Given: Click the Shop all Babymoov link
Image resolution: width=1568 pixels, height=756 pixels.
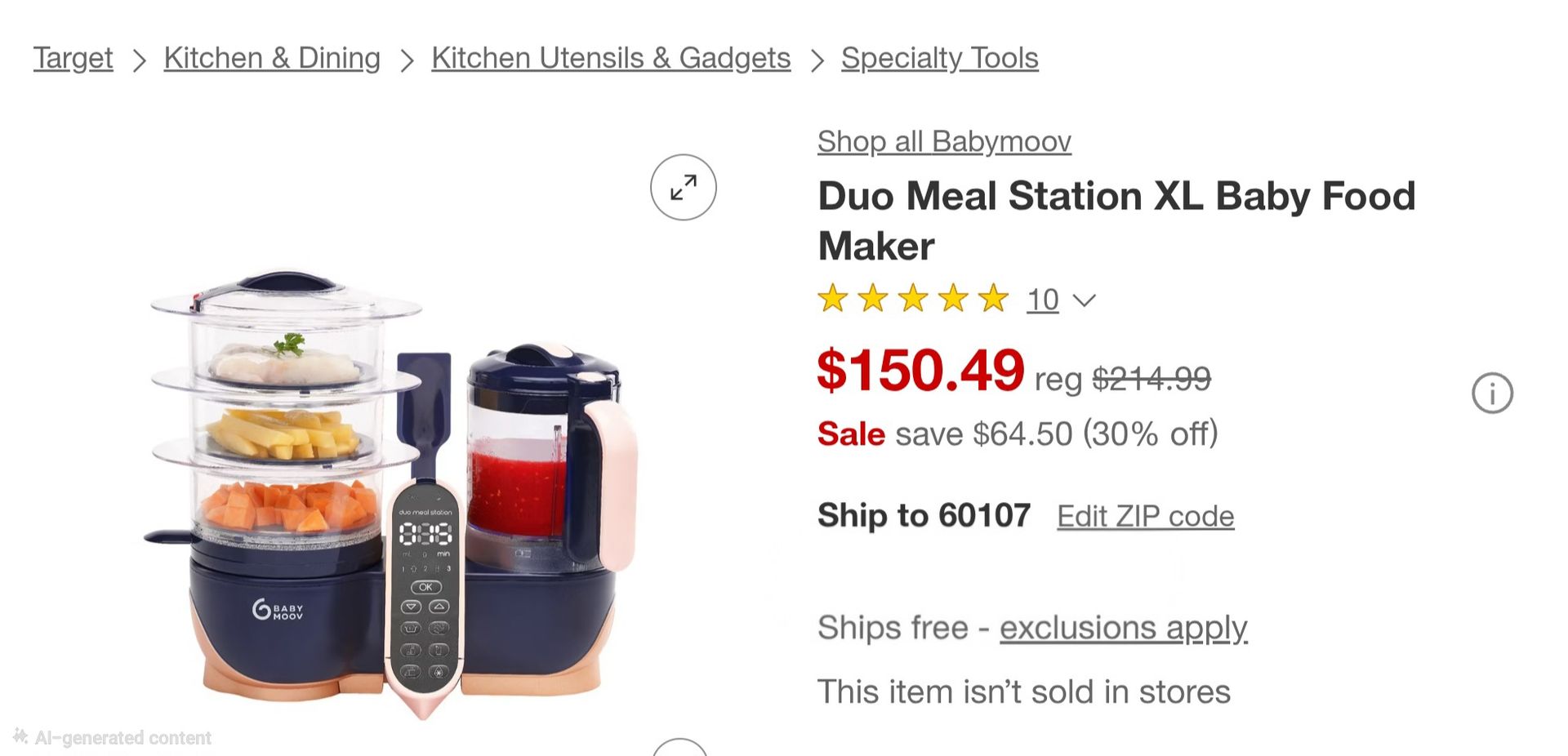Looking at the screenshot, I should 944,141.
